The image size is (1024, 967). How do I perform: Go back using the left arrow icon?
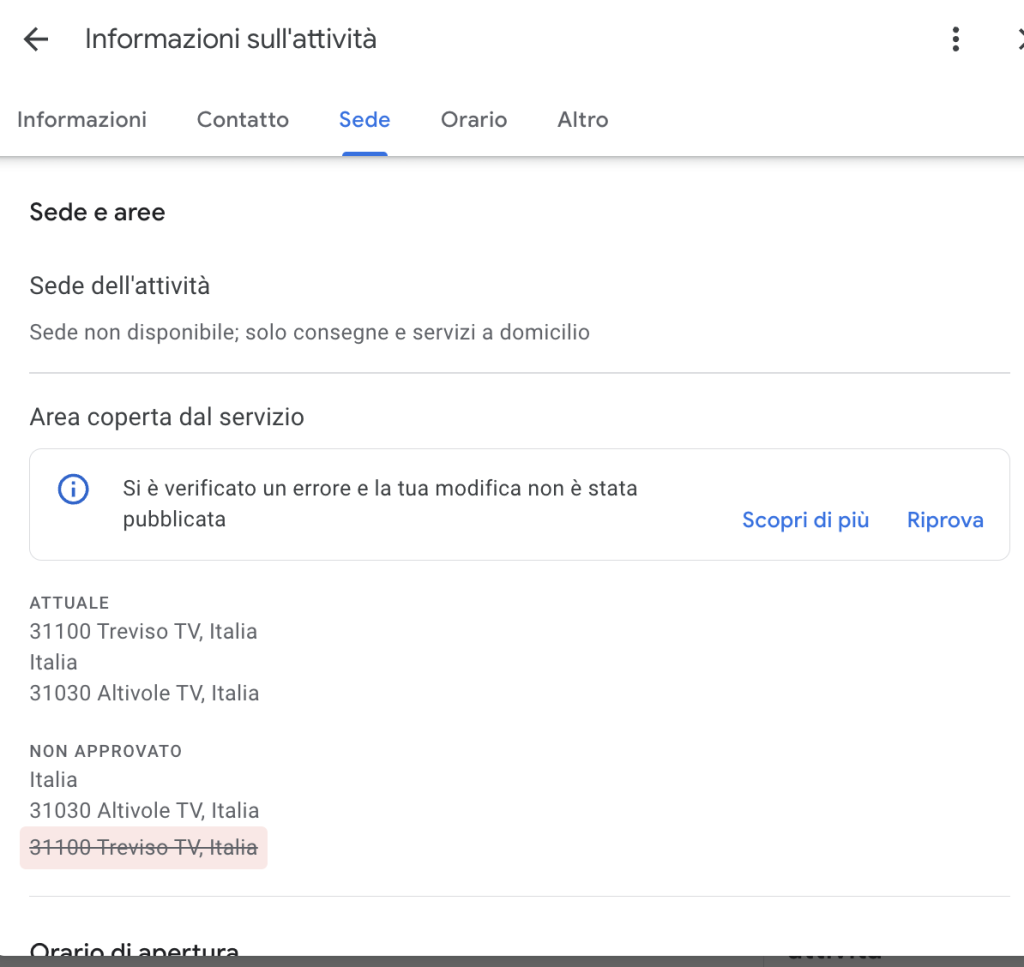[x=35, y=39]
